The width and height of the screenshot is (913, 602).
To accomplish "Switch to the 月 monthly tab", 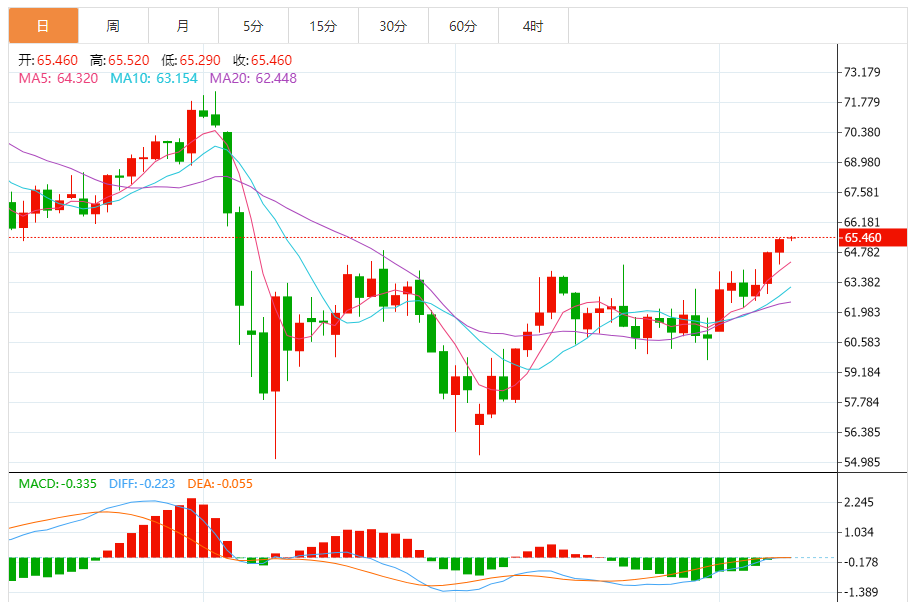I will (x=183, y=26).
